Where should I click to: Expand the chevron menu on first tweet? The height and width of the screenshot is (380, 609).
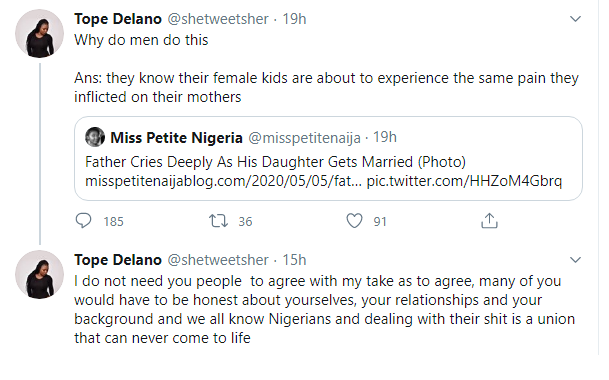coord(575,19)
